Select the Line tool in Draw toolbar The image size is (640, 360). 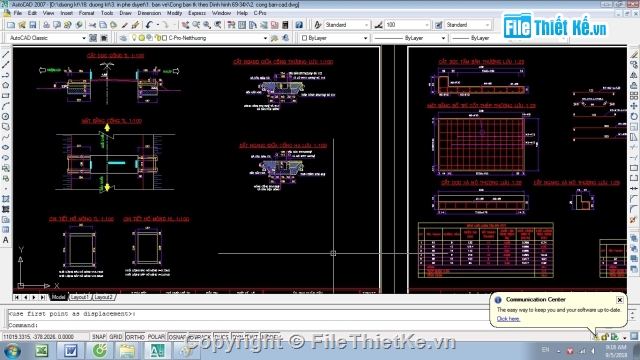tap(6, 54)
